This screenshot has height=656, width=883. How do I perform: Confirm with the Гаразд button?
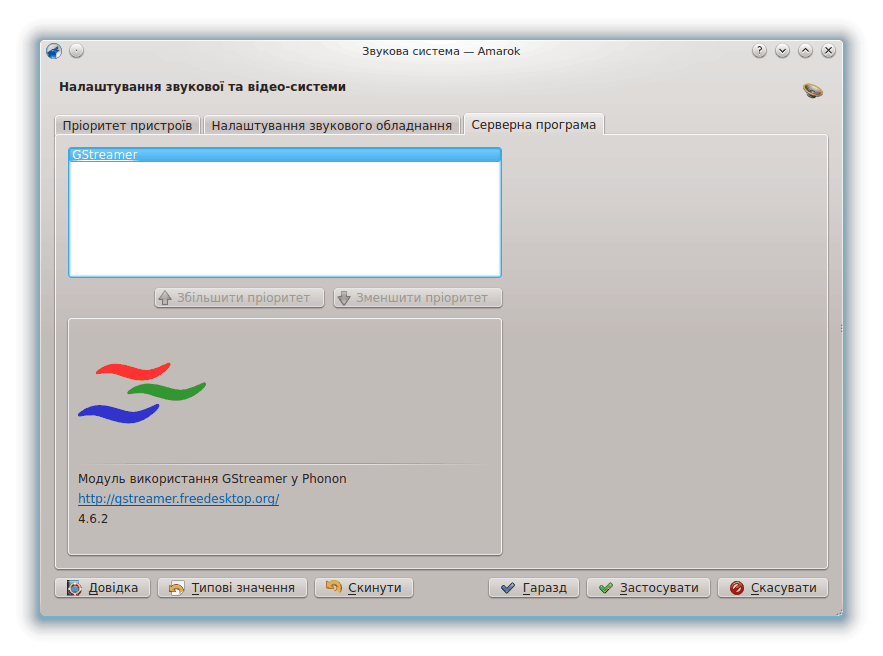(x=534, y=588)
